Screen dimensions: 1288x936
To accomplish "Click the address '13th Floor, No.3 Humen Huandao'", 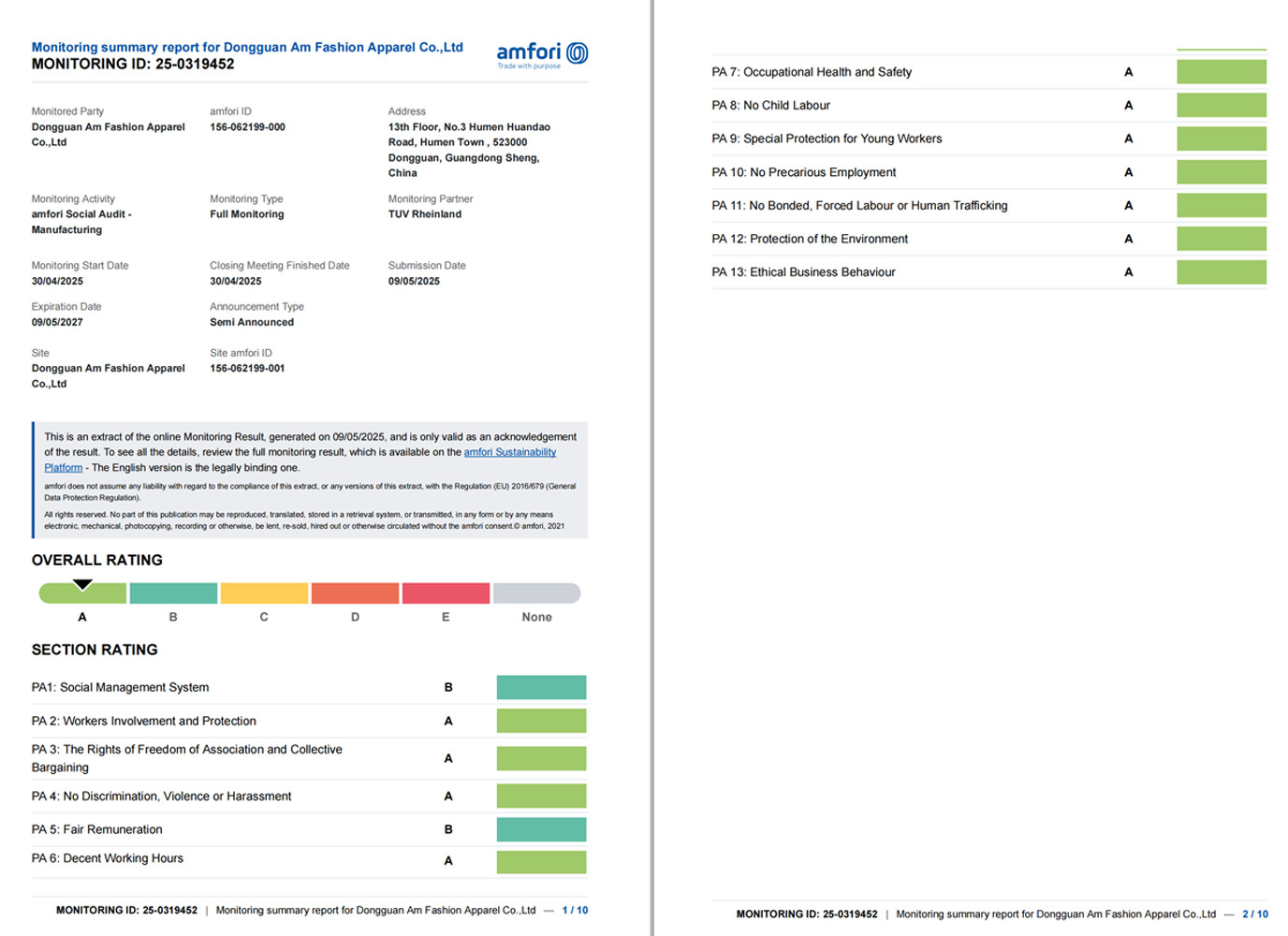I will 469,127.
